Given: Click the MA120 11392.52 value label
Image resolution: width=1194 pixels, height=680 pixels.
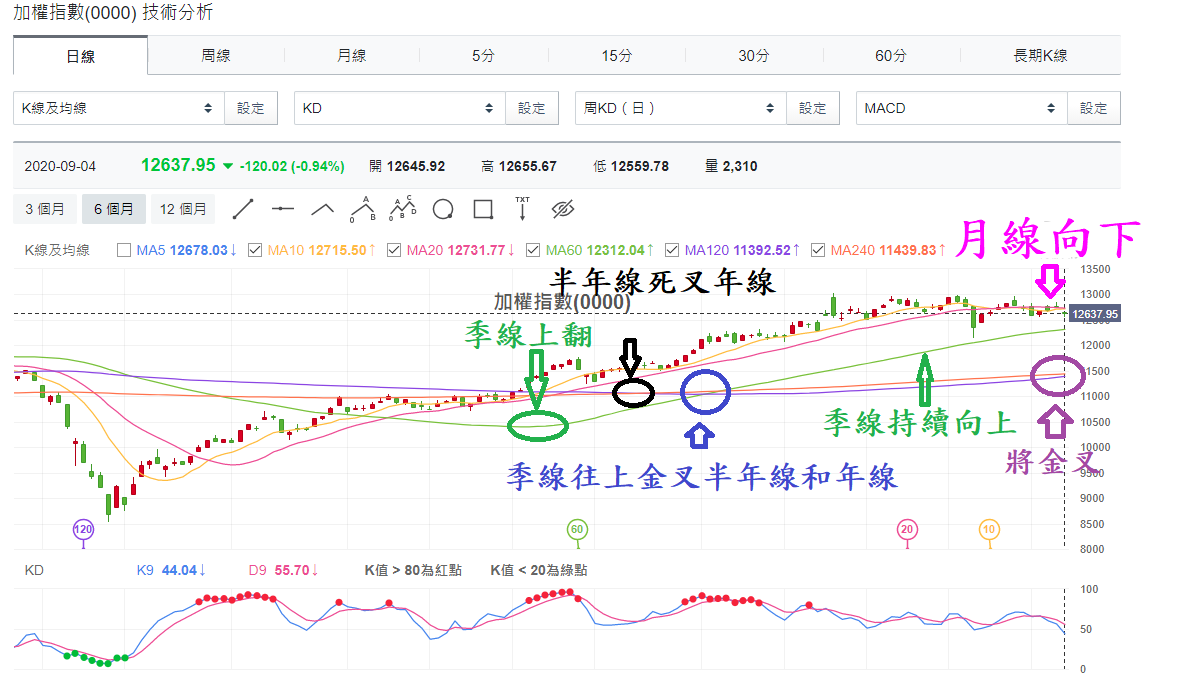Looking at the screenshot, I should click(x=742, y=250).
